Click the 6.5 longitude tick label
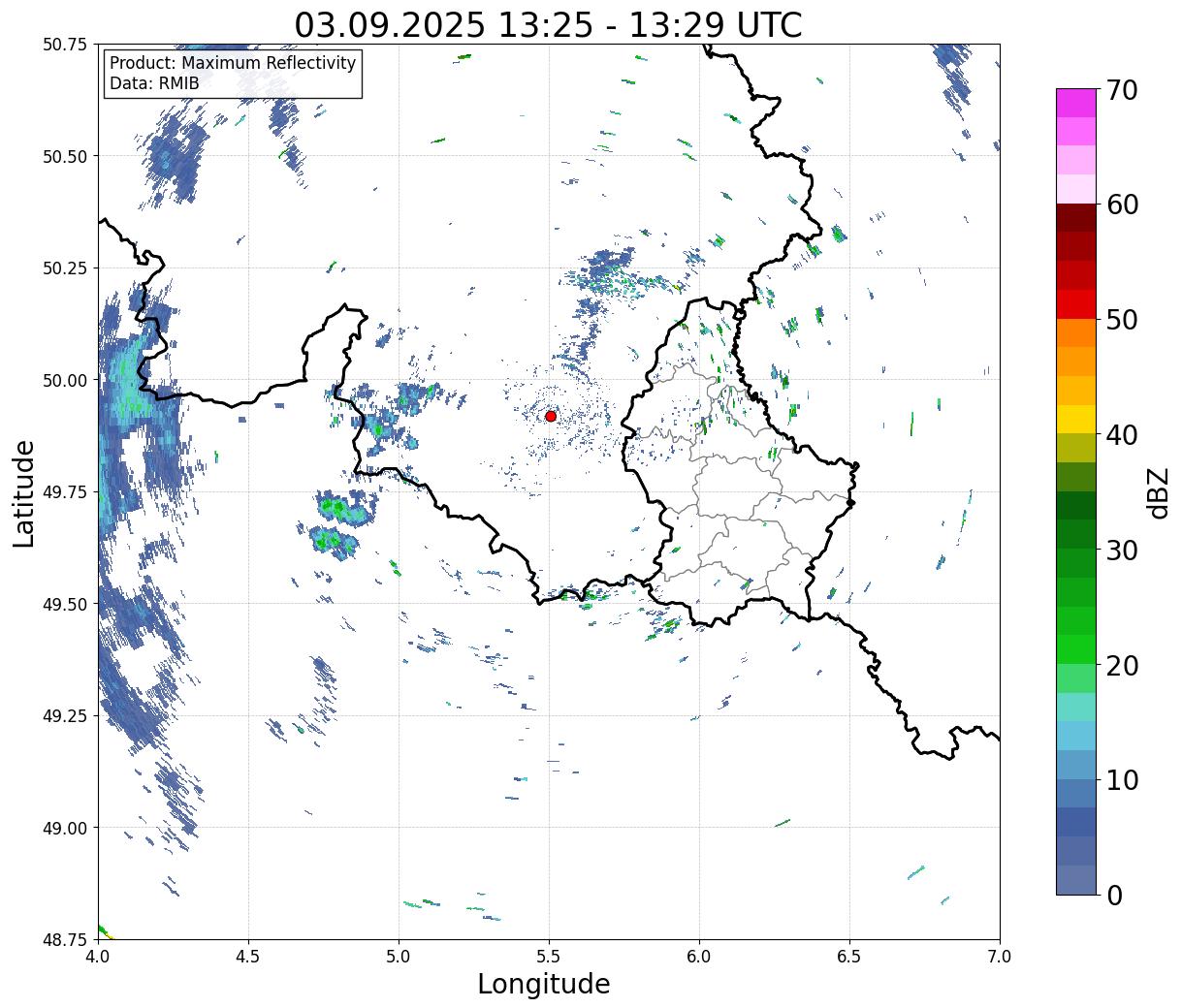1182x1008 pixels. (849, 956)
